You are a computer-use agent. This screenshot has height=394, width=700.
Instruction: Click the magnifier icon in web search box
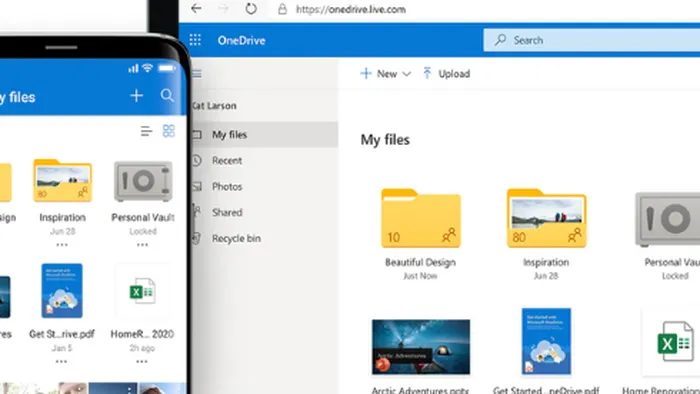(x=500, y=40)
